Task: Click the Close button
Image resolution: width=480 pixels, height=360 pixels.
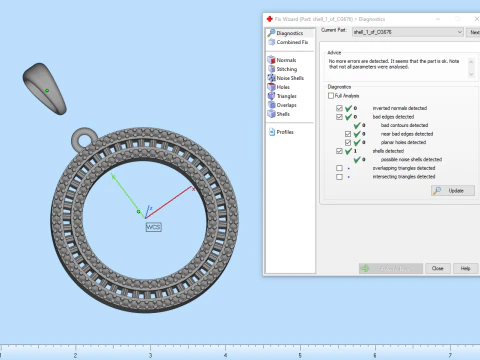Action: coord(438,268)
